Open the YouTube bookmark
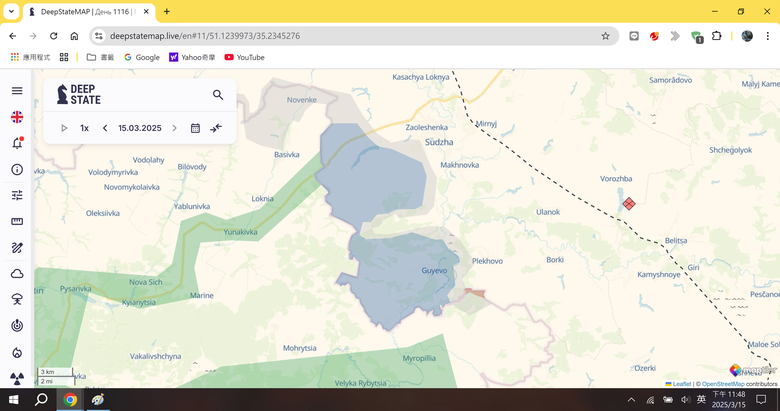Screen dimensions: 780x411 244,57
